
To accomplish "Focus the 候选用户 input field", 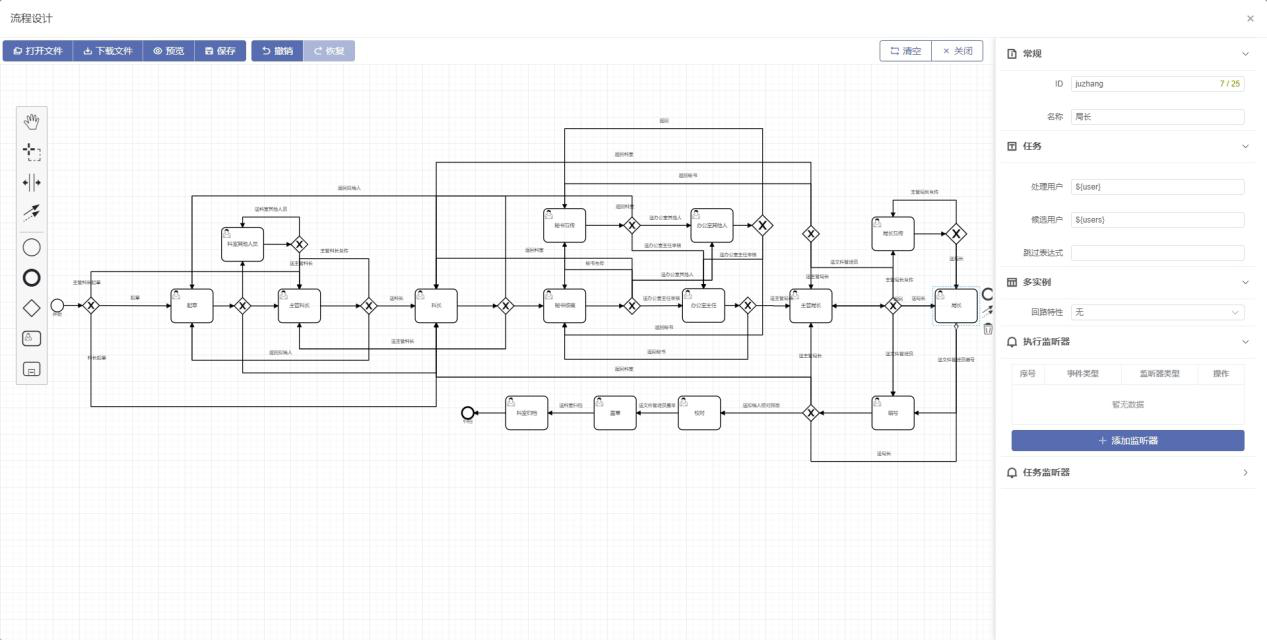I will [x=1158, y=220].
